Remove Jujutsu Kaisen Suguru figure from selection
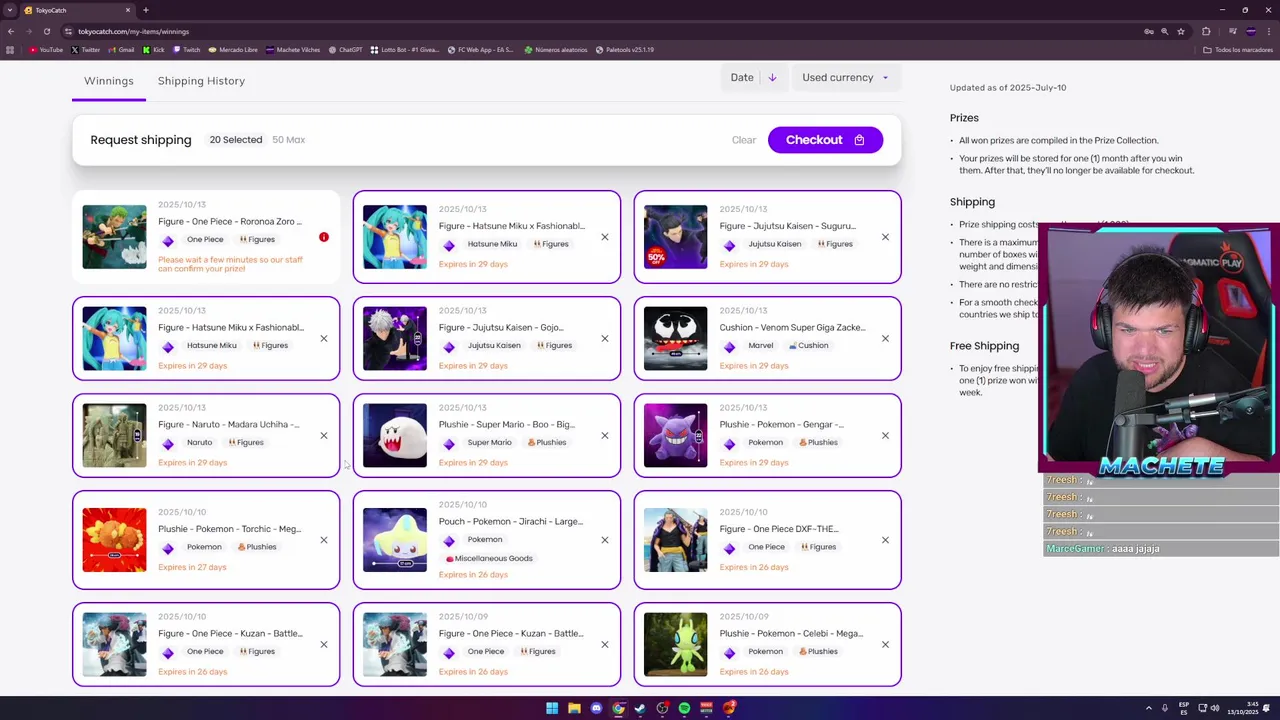Screen dimensions: 1280x720 click(885, 237)
